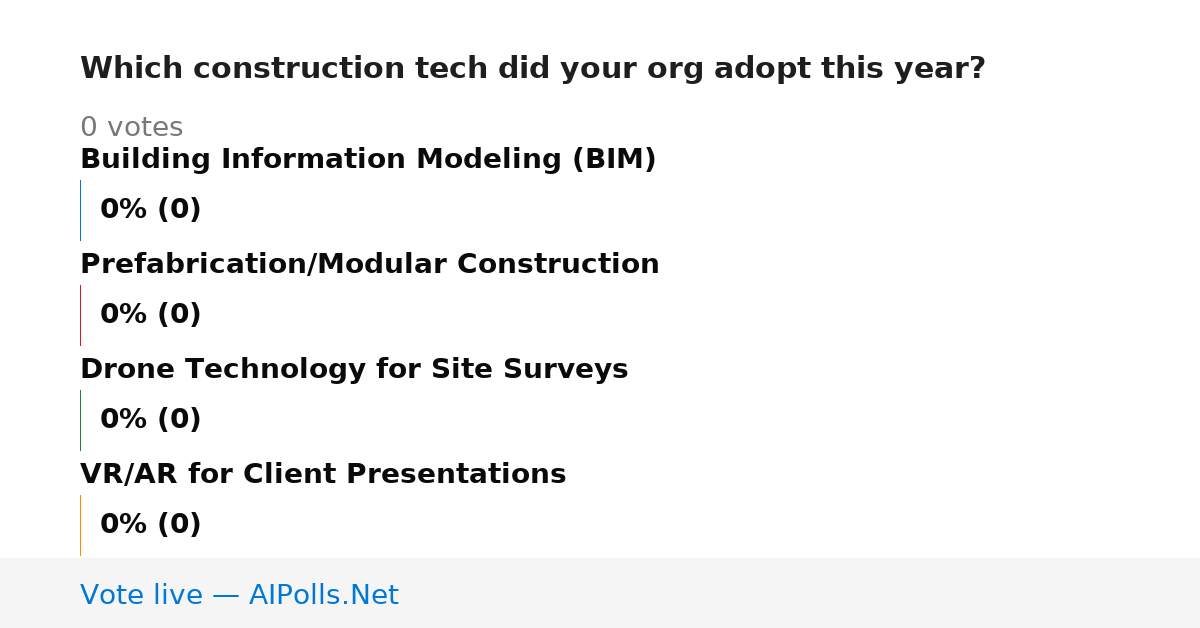Select Drone Technology for Site Surveys option

coord(354,370)
